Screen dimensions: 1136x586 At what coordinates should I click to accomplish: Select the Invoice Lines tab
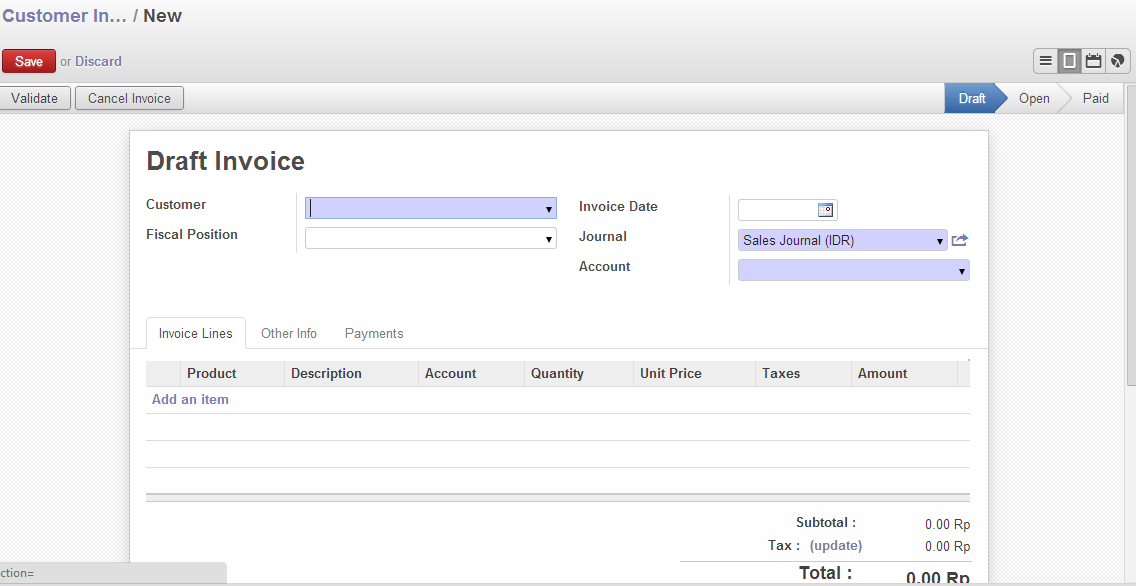tap(196, 333)
